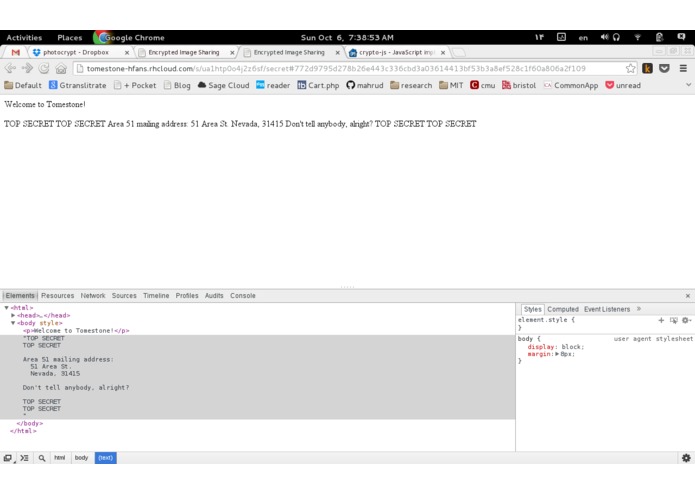Open the MIT bookmarks folder
Screen dimensions: 695x494
coord(451,85)
